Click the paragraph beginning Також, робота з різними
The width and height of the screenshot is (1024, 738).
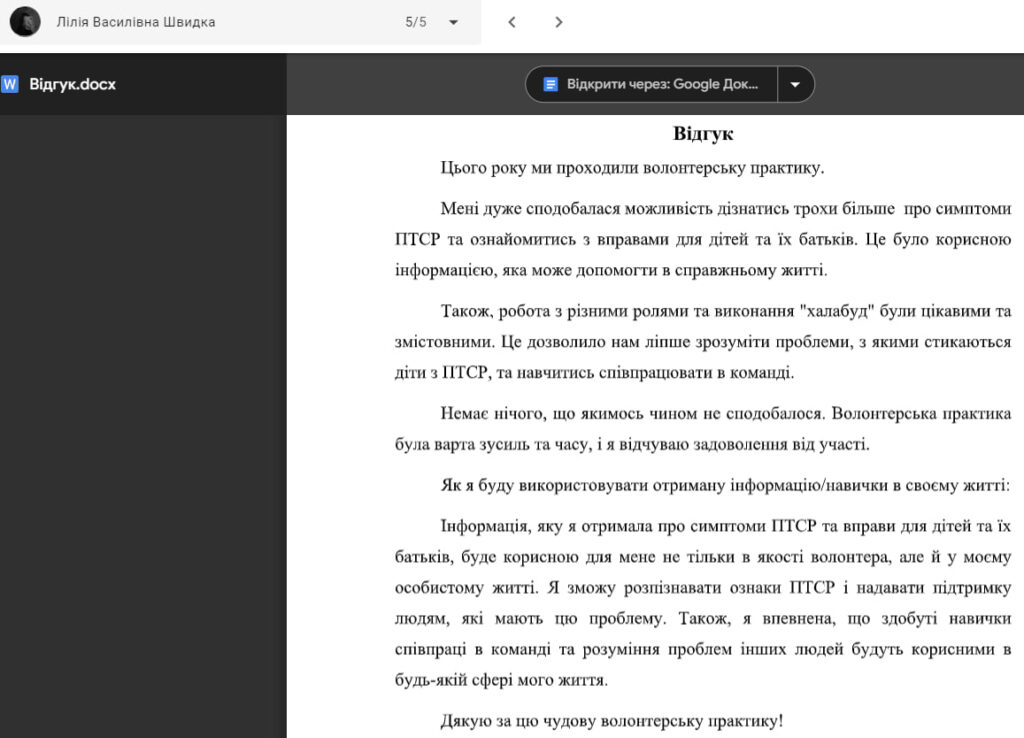703,342
